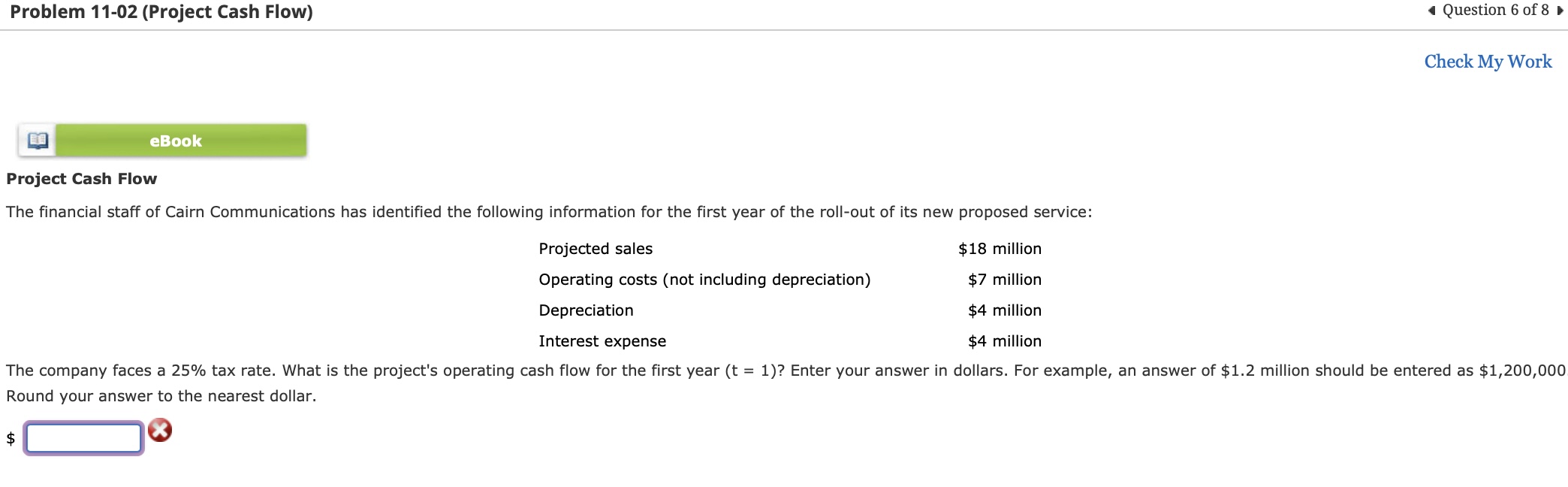1568x487 pixels.
Task: Open the eBook with the green button
Action: click(175, 140)
